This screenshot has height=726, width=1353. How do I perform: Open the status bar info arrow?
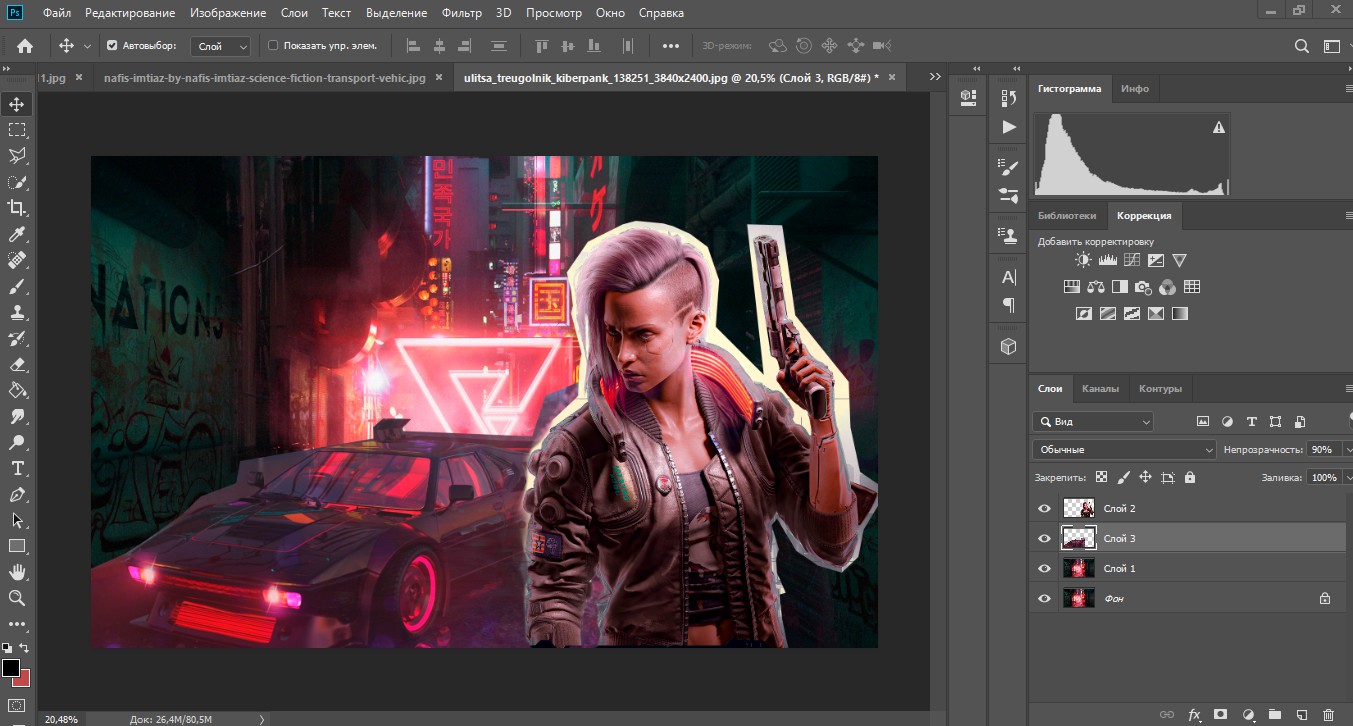[x=262, y=719]
